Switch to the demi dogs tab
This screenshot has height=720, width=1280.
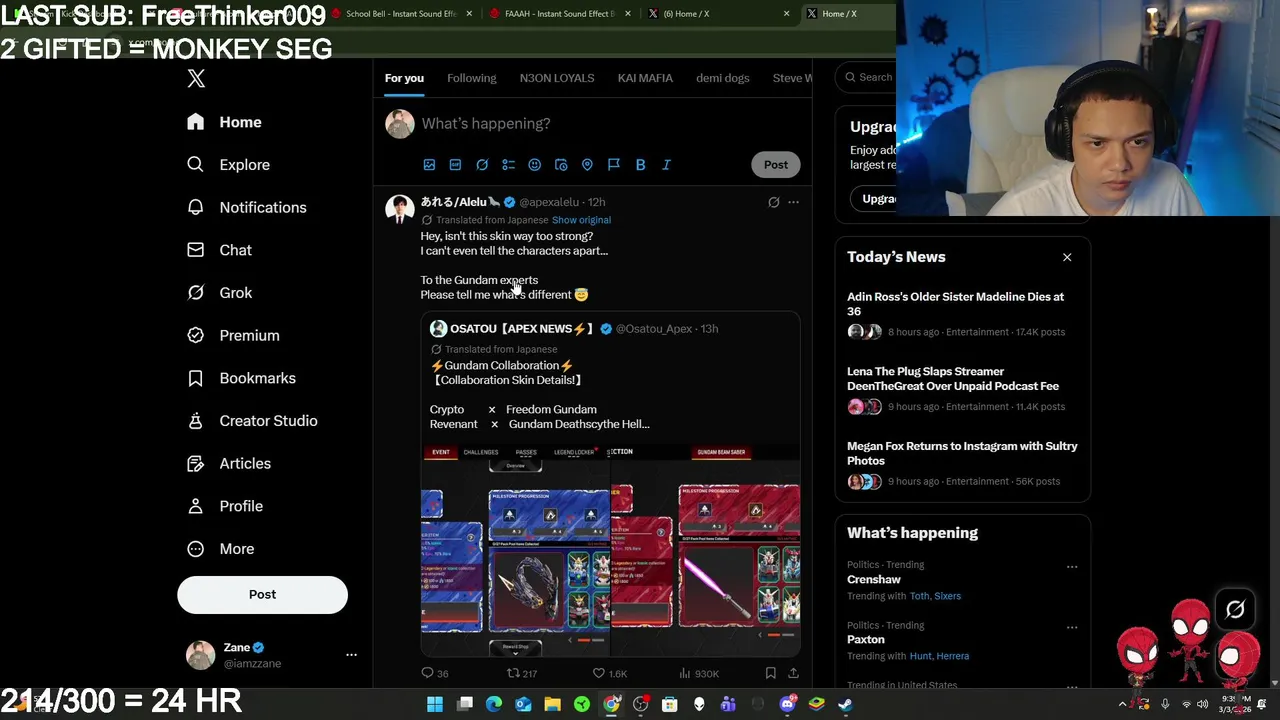[x=722, y=78]
